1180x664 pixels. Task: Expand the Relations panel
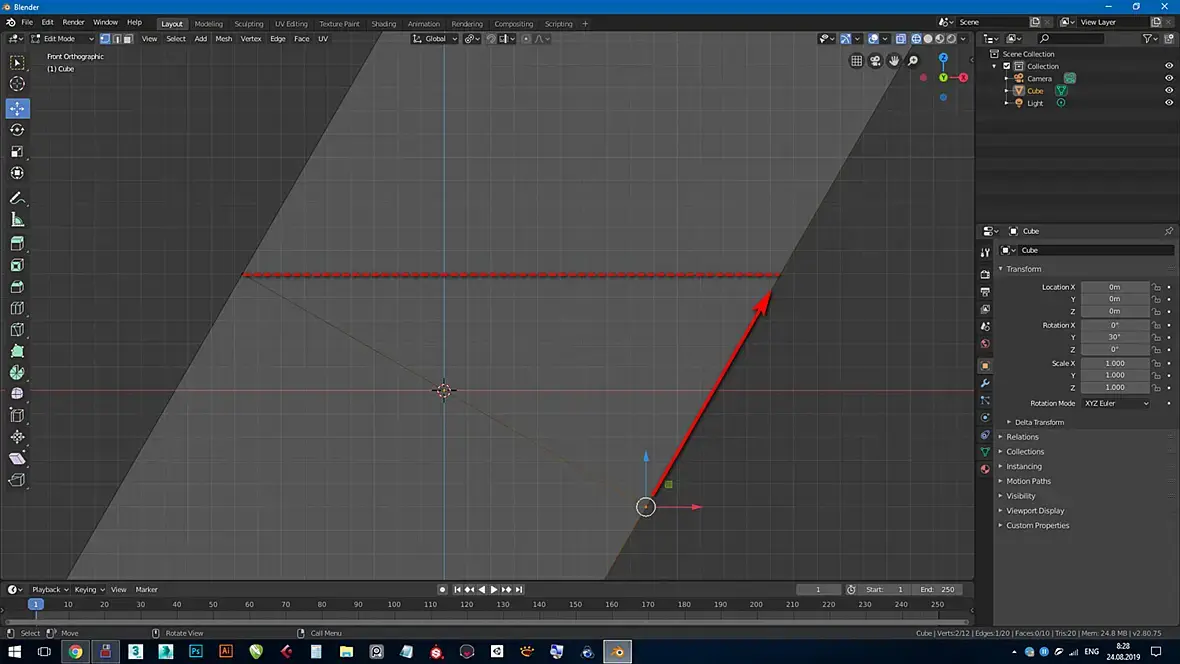click(1022, 437)
